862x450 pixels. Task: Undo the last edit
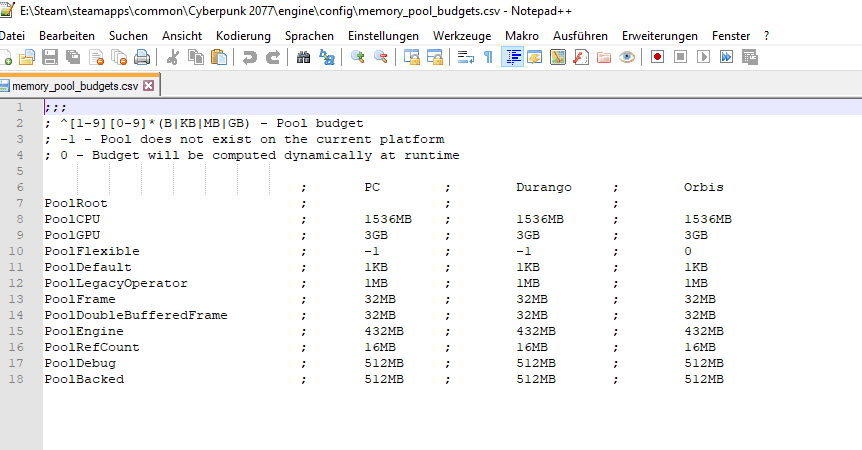tap(250, 57)
